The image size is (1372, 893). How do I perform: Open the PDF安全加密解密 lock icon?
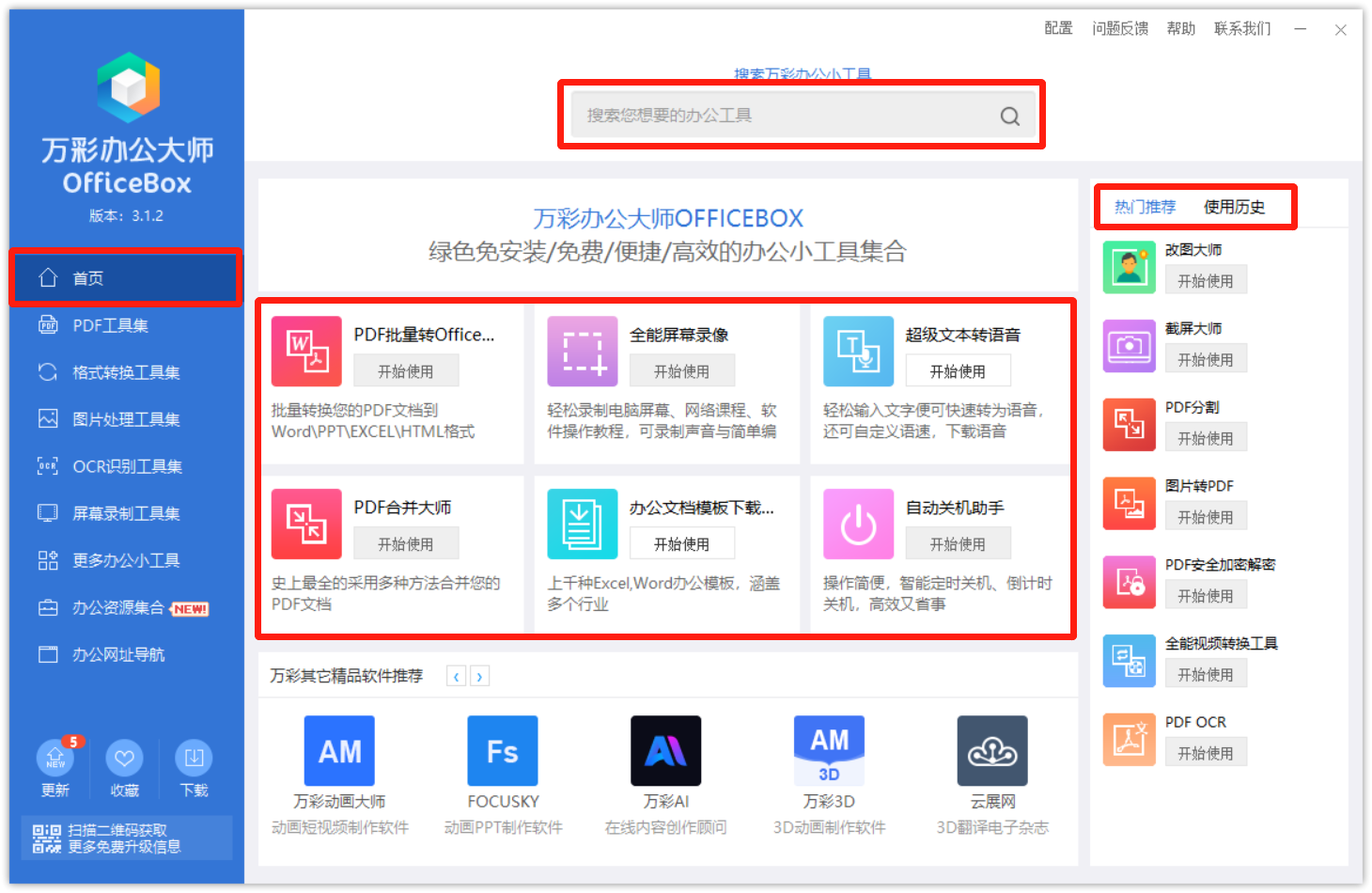pos(1130,583)
